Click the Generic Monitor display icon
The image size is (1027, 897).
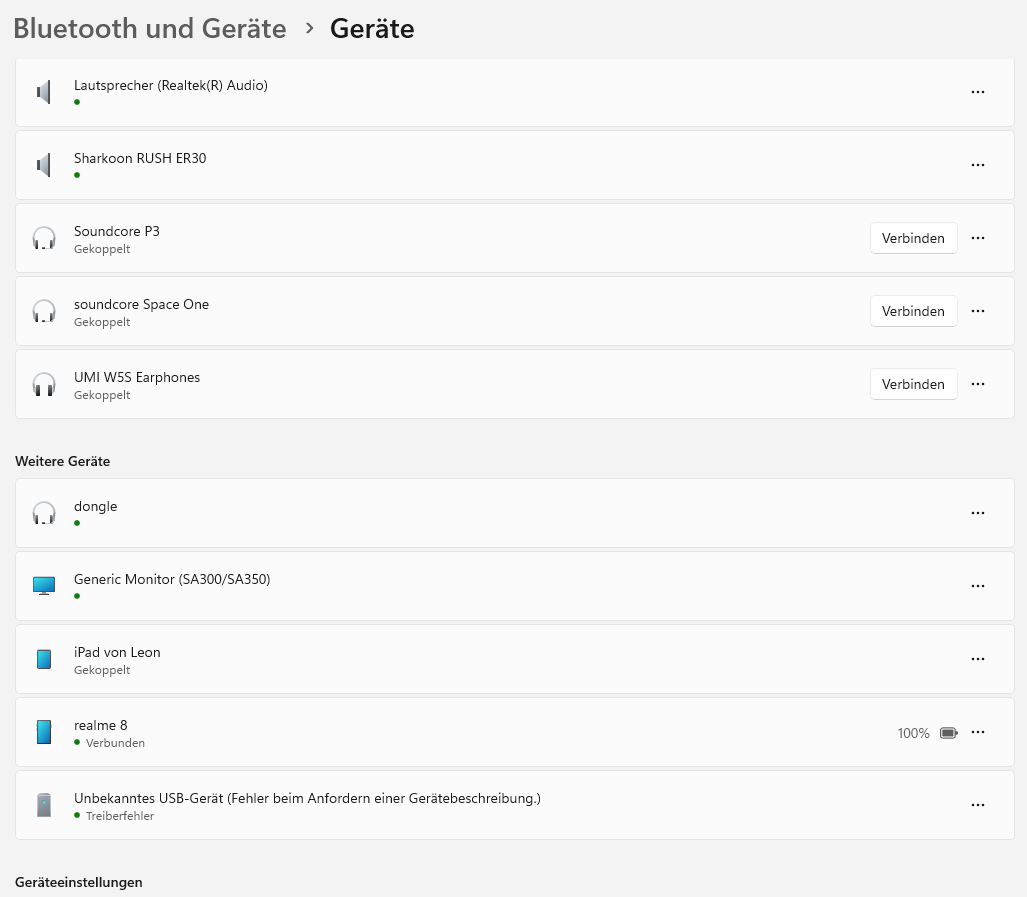pos(43,585)
